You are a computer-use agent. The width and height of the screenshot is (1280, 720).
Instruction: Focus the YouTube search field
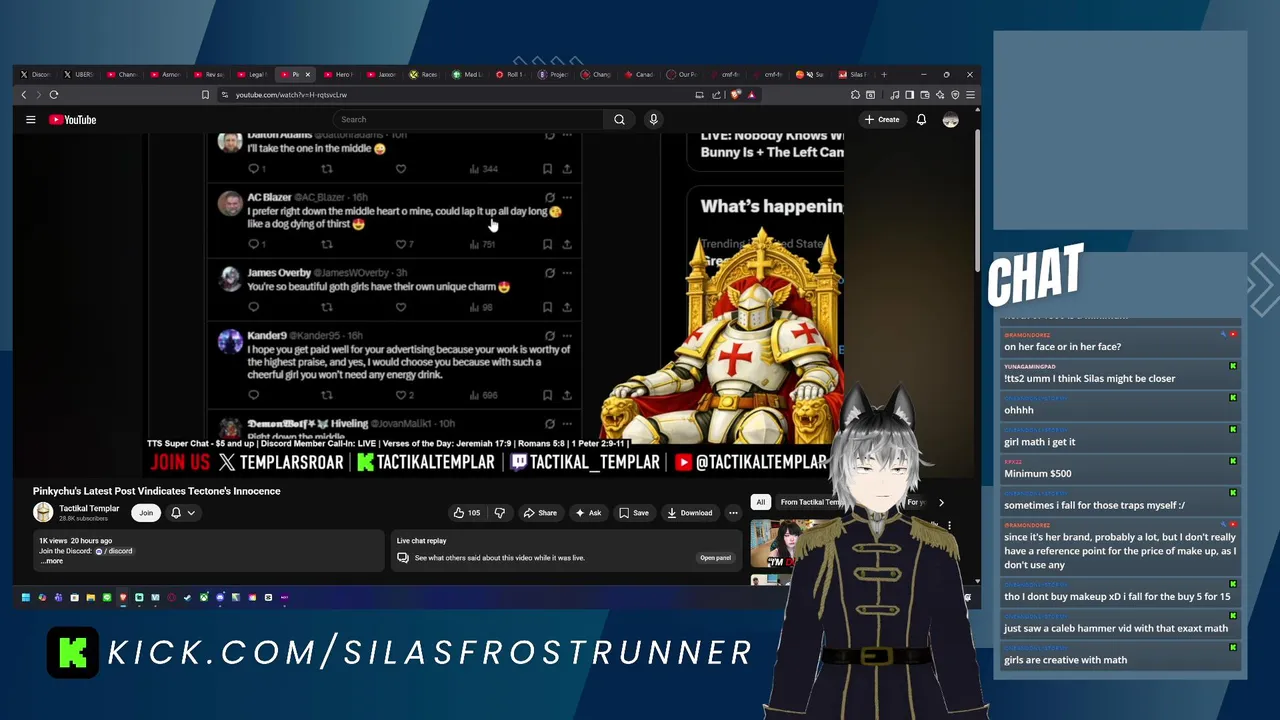(469, 120)
